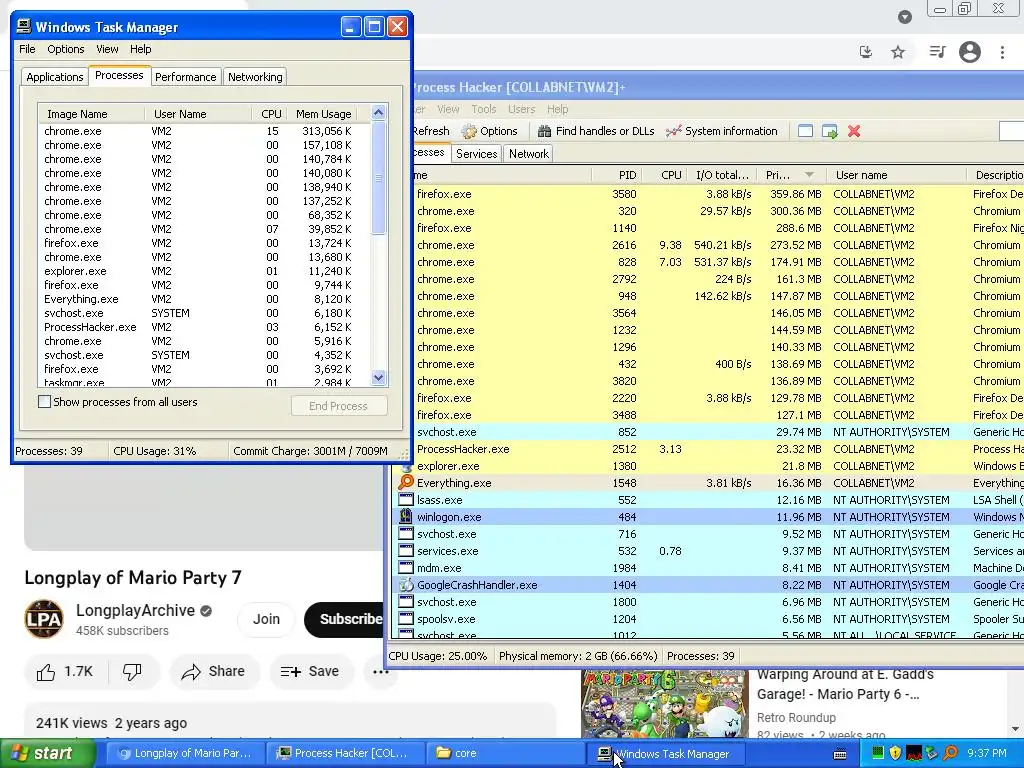The image size is (1024, 768).
Task: Click on-screen keyboard icon in taskbar
Action: point(840,754)
